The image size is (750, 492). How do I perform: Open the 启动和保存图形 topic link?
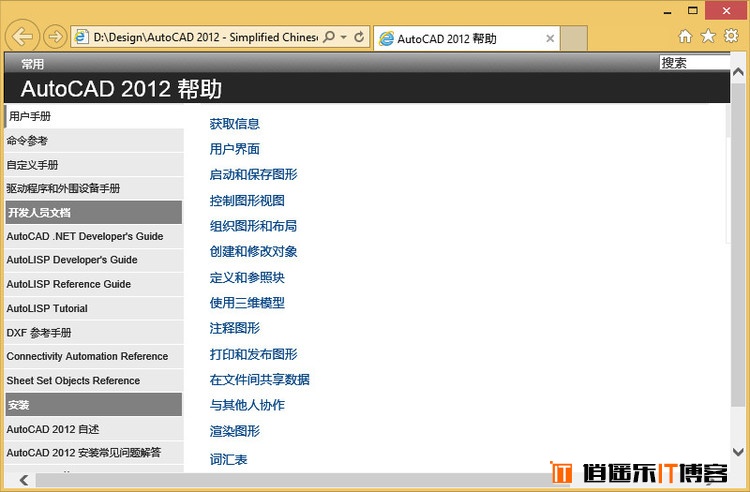(x=254, y=175)
